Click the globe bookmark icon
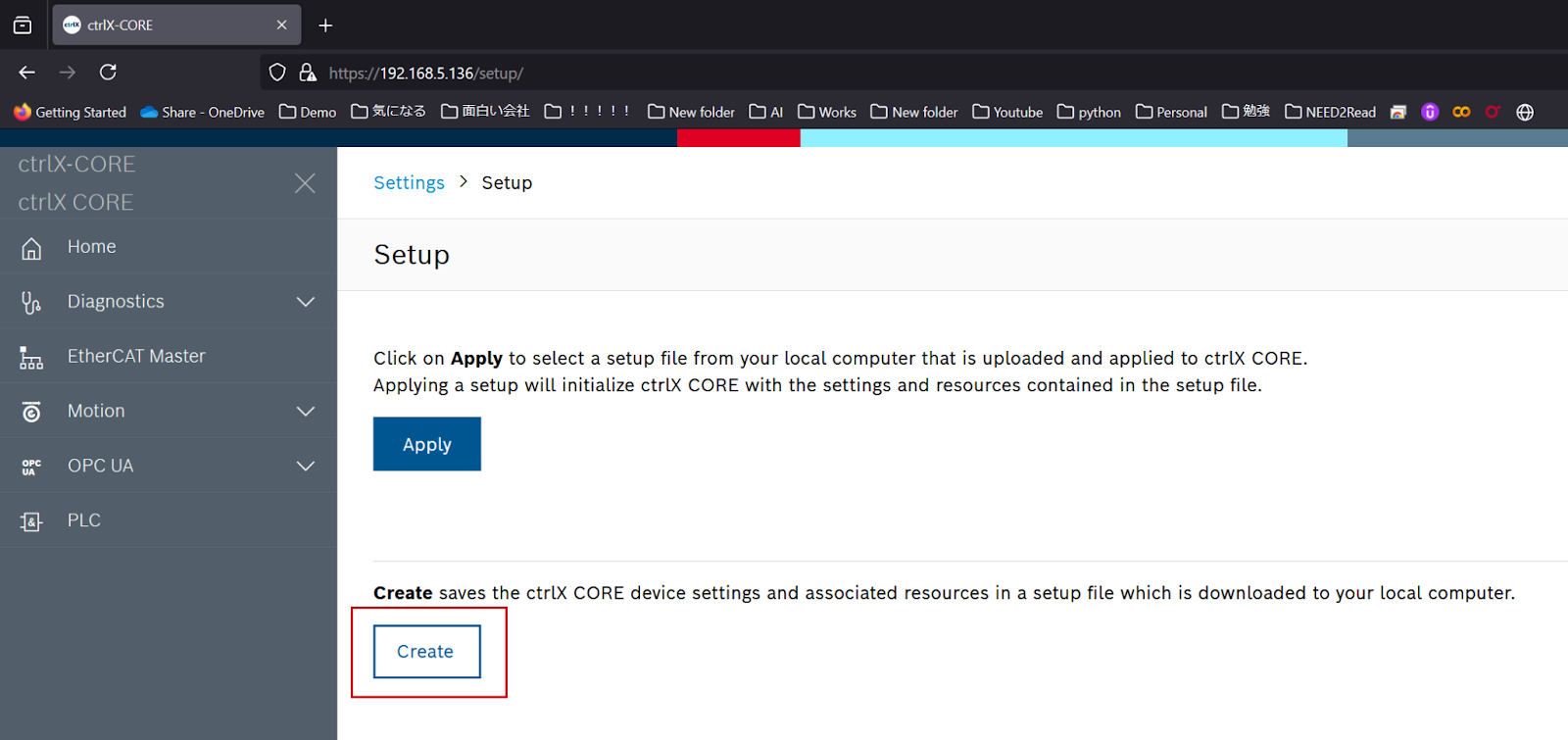Screen dimensions: 1568x740 (1525, 112)
